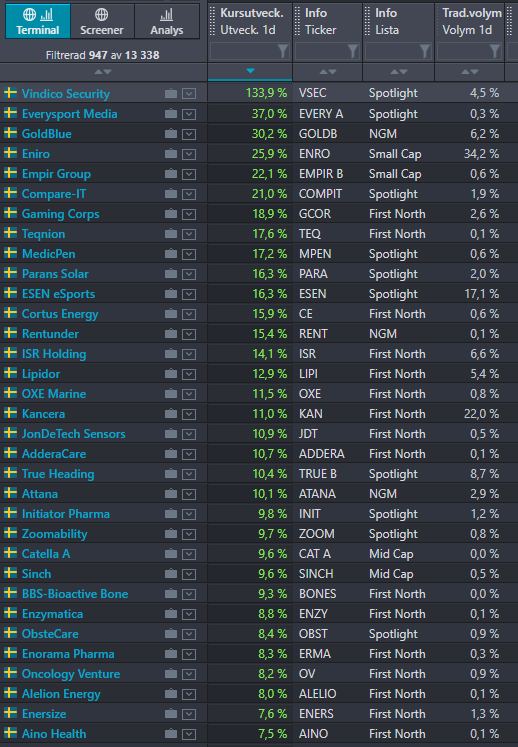The image size is (518, 747).
Task: Open portfolio icon for Sinch
Action: pos(171,574)
